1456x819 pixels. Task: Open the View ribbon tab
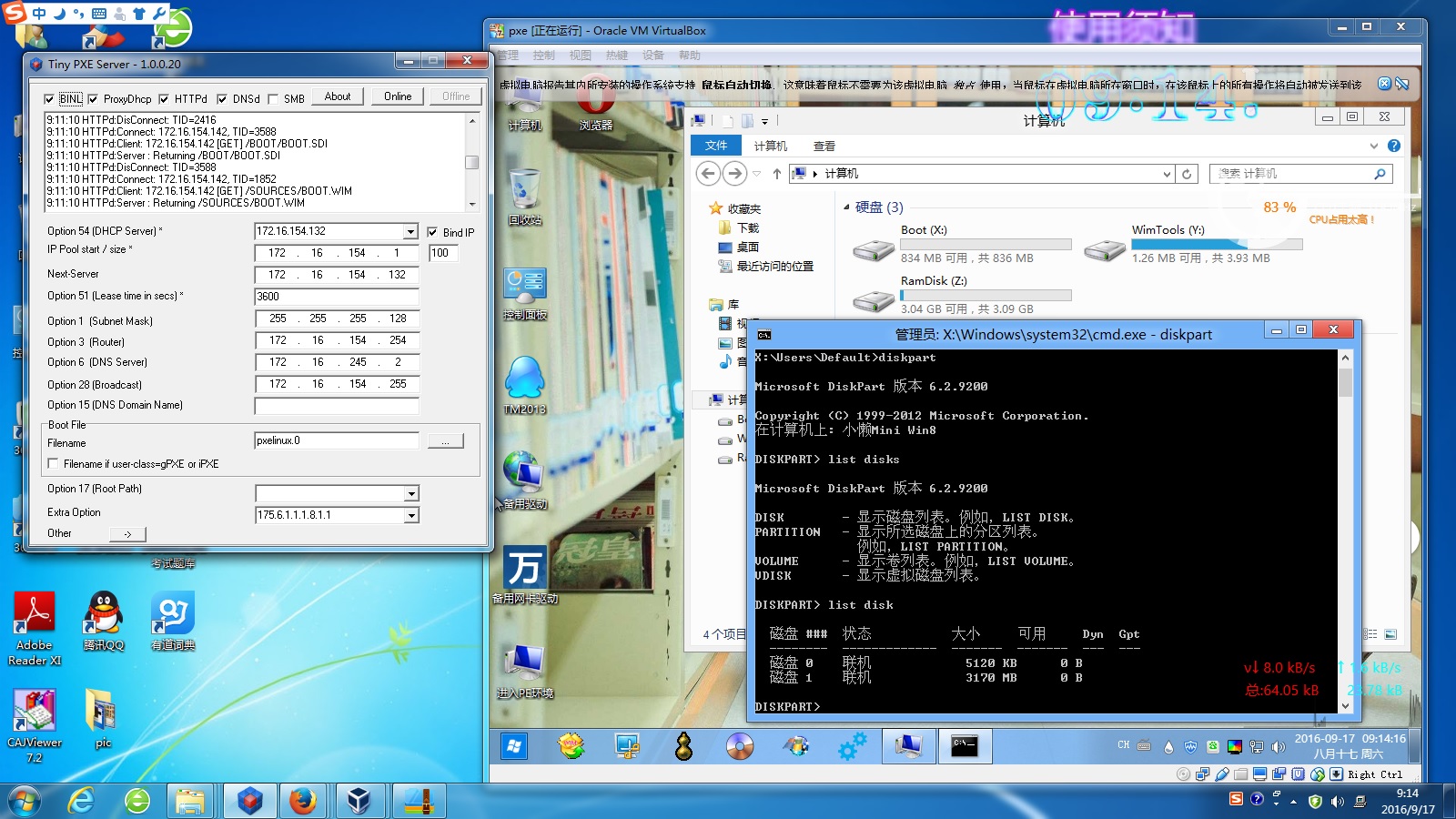(x=824, y=146)
